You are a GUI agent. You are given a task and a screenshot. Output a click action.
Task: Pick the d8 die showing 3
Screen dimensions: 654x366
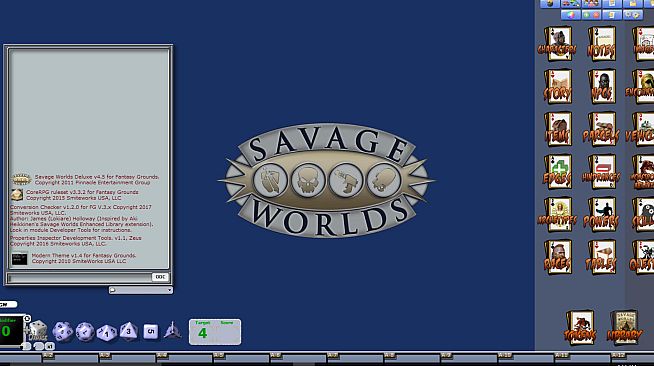pos(128,331)
